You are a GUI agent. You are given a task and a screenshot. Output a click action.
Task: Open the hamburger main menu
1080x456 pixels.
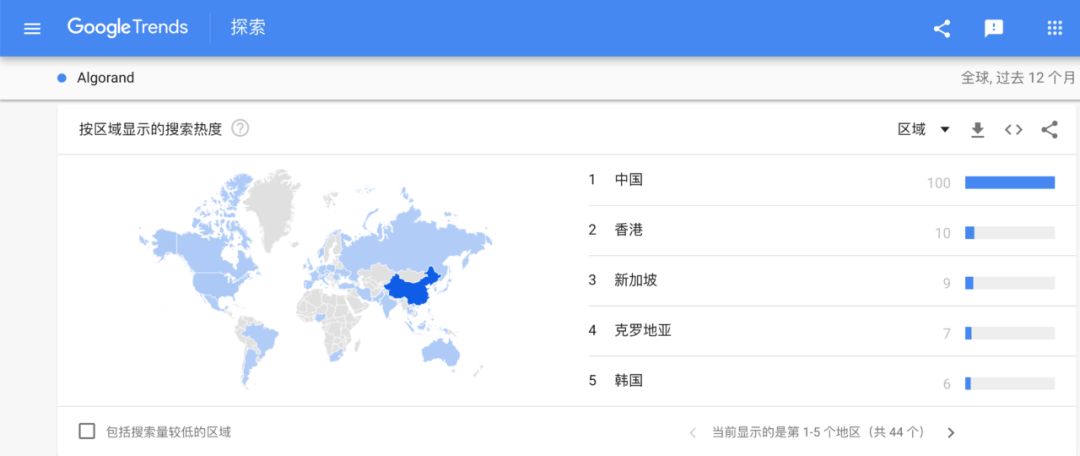[32, 28]
